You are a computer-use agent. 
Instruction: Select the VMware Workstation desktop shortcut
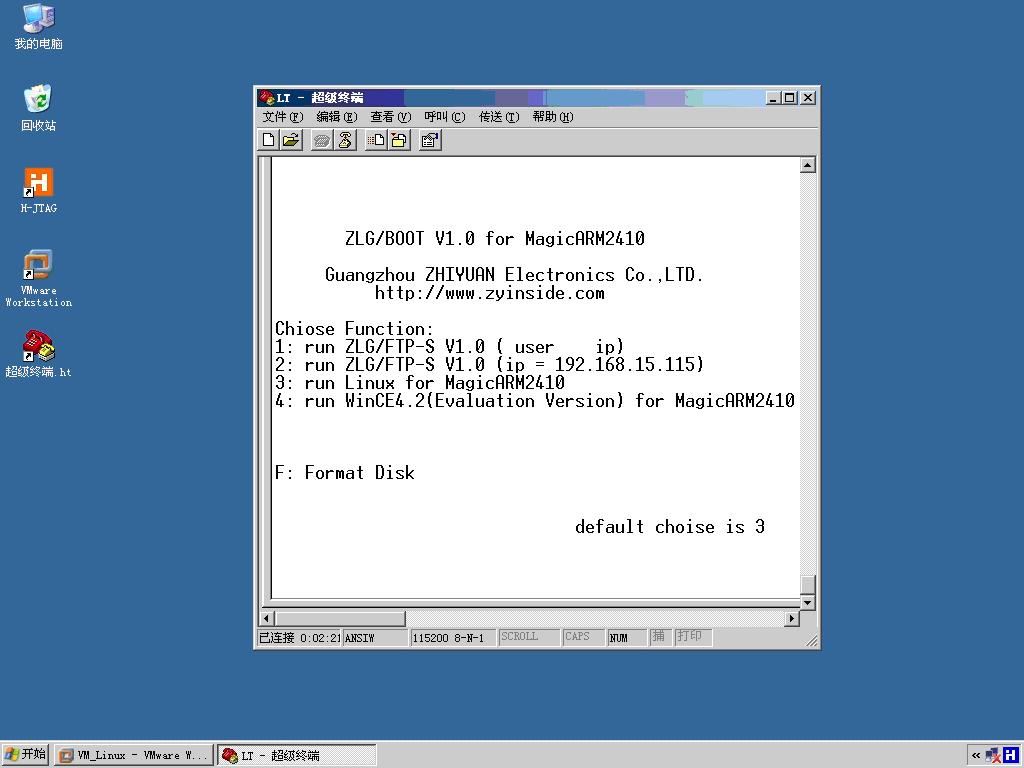(x=38, y=278)
